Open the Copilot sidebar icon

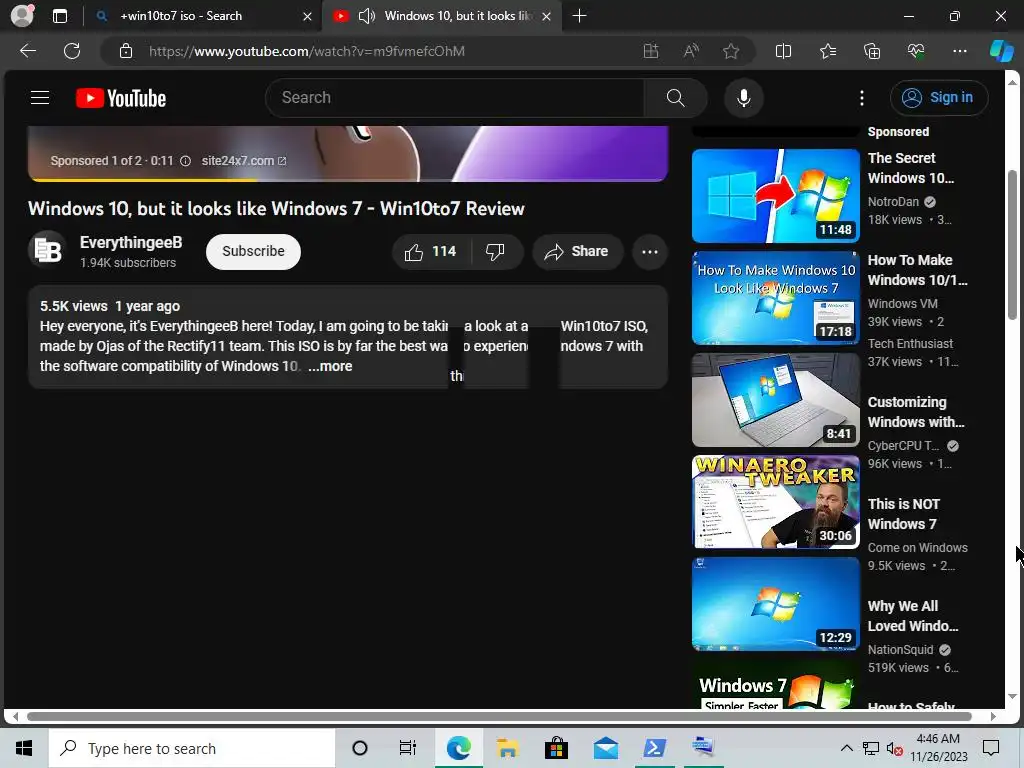pos(1001,51)
